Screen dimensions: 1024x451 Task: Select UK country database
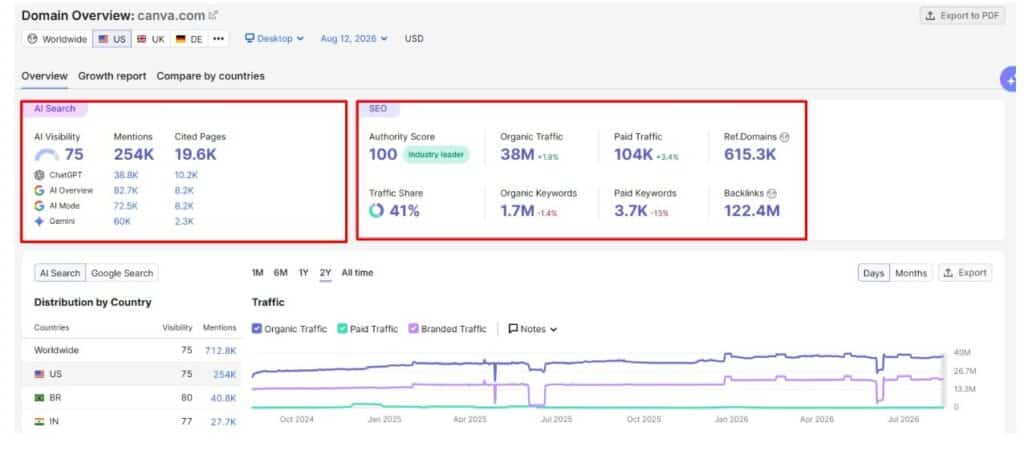tap(150, 39)
